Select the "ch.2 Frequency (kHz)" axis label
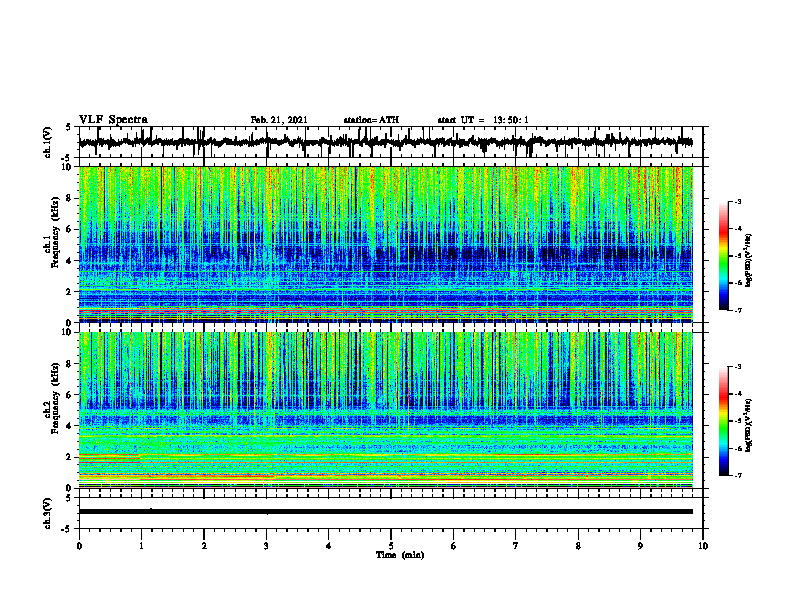The image size is (792, 612). click(x=52, y=398)
